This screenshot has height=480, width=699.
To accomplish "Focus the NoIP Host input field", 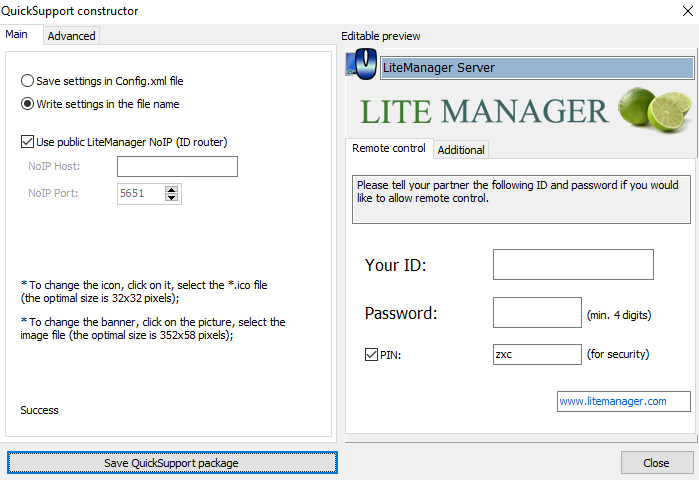I will point(177,166).
